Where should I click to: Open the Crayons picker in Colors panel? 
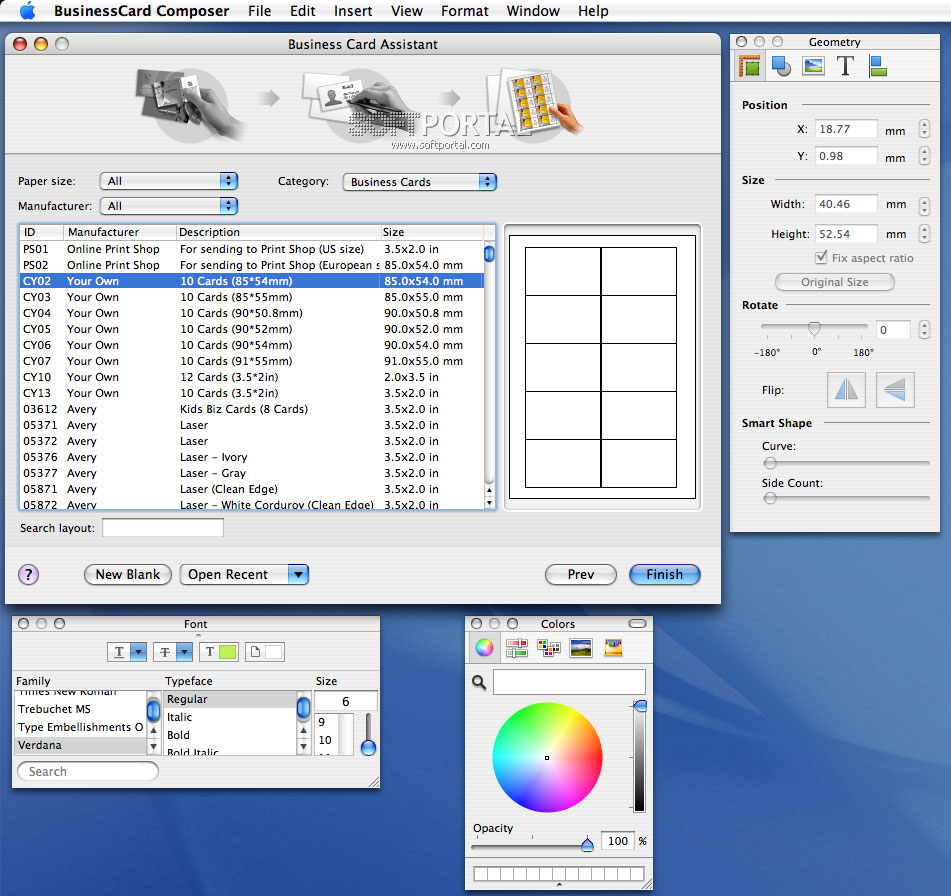coord(613,648)
